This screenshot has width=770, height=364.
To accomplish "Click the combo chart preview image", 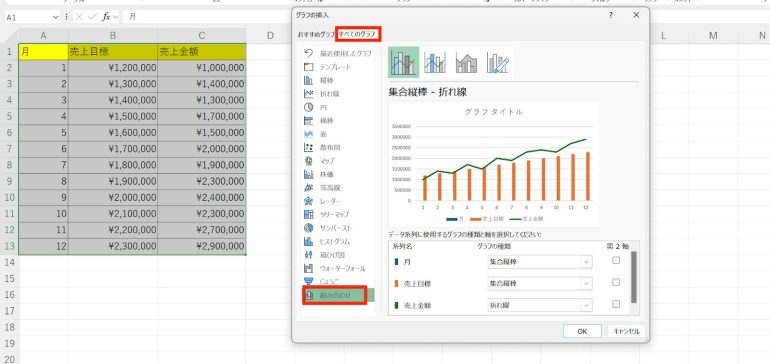I will pos(494,164).
